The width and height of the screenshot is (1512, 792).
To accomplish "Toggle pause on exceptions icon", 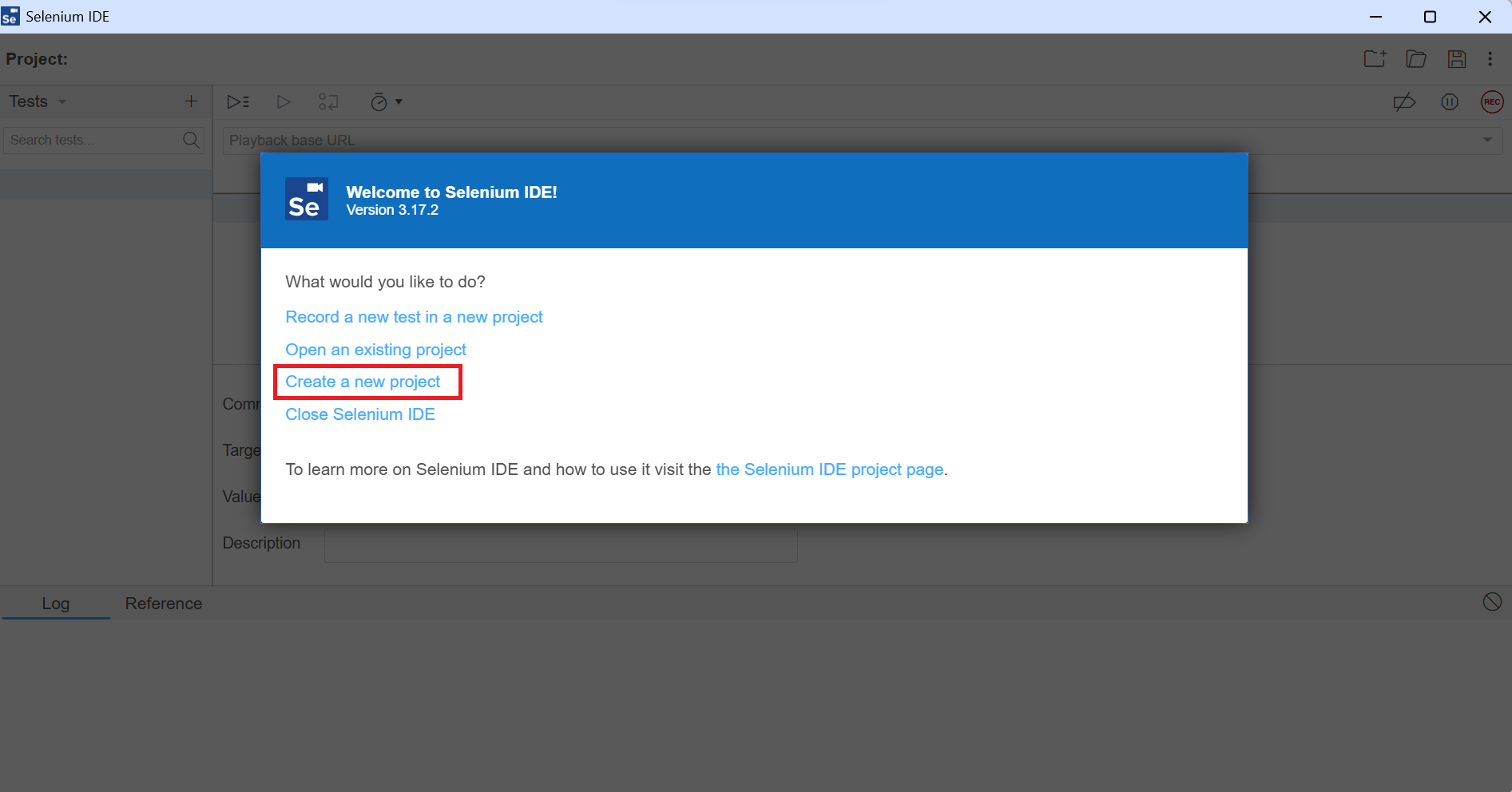I will coord(1450,102).
